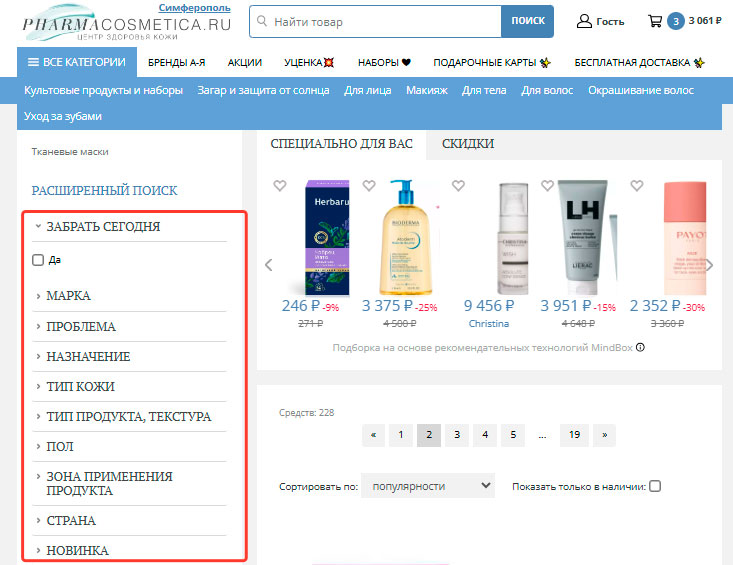Viewport: 733px width, 565px height.
Task: Go to previous carousel slide arrow
Action: tap(268, 265)
